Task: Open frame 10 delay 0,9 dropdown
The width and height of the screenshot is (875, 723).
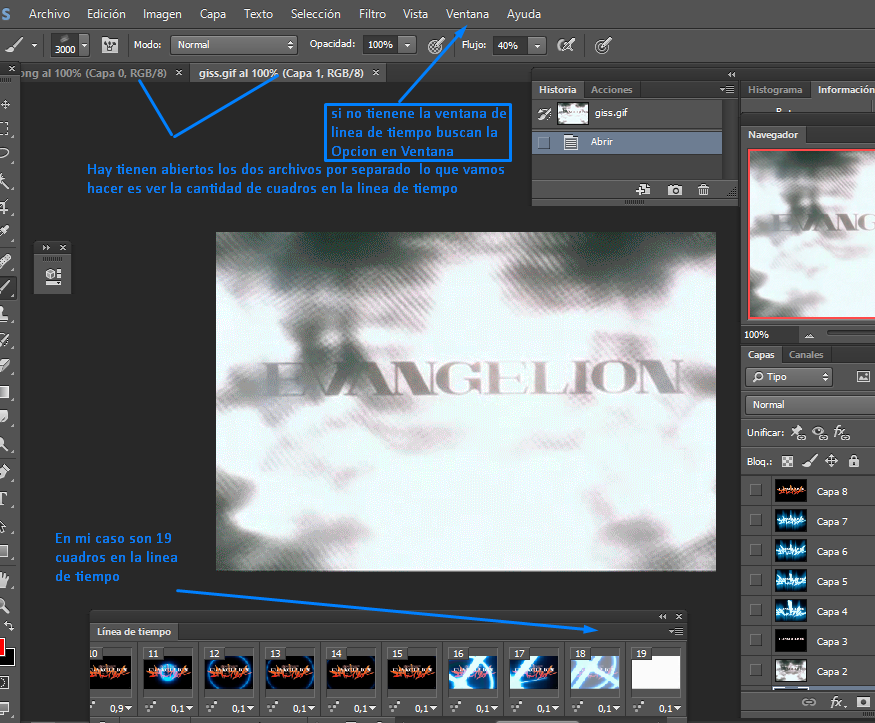Action: pyautogui.click(x=121, y=708)
